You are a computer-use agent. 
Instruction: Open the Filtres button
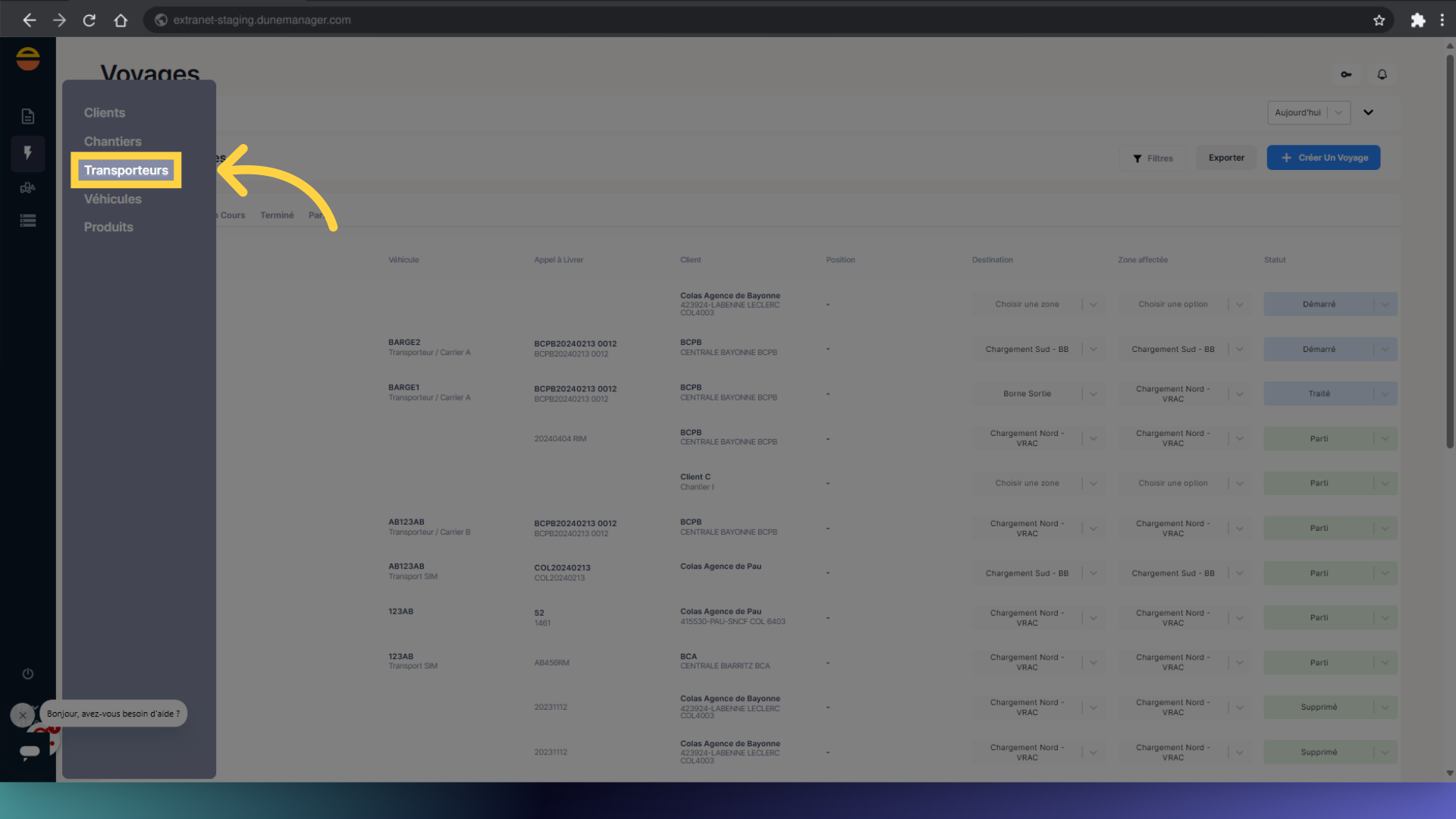[1153, 158]
